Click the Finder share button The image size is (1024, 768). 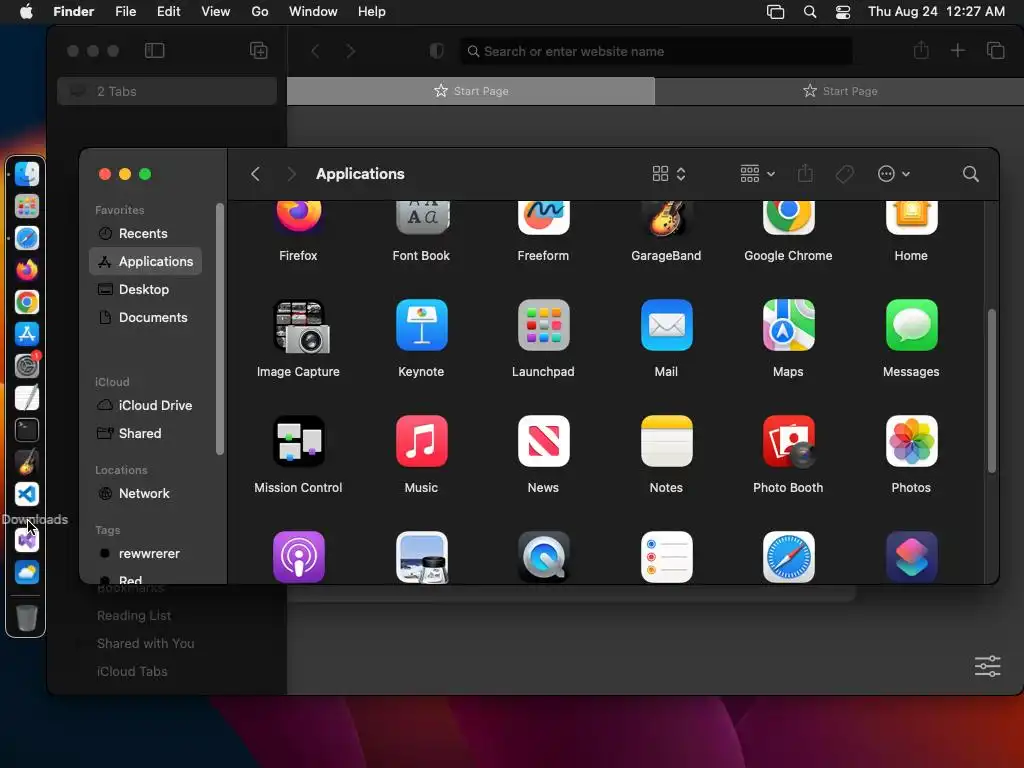coord(805,174)
